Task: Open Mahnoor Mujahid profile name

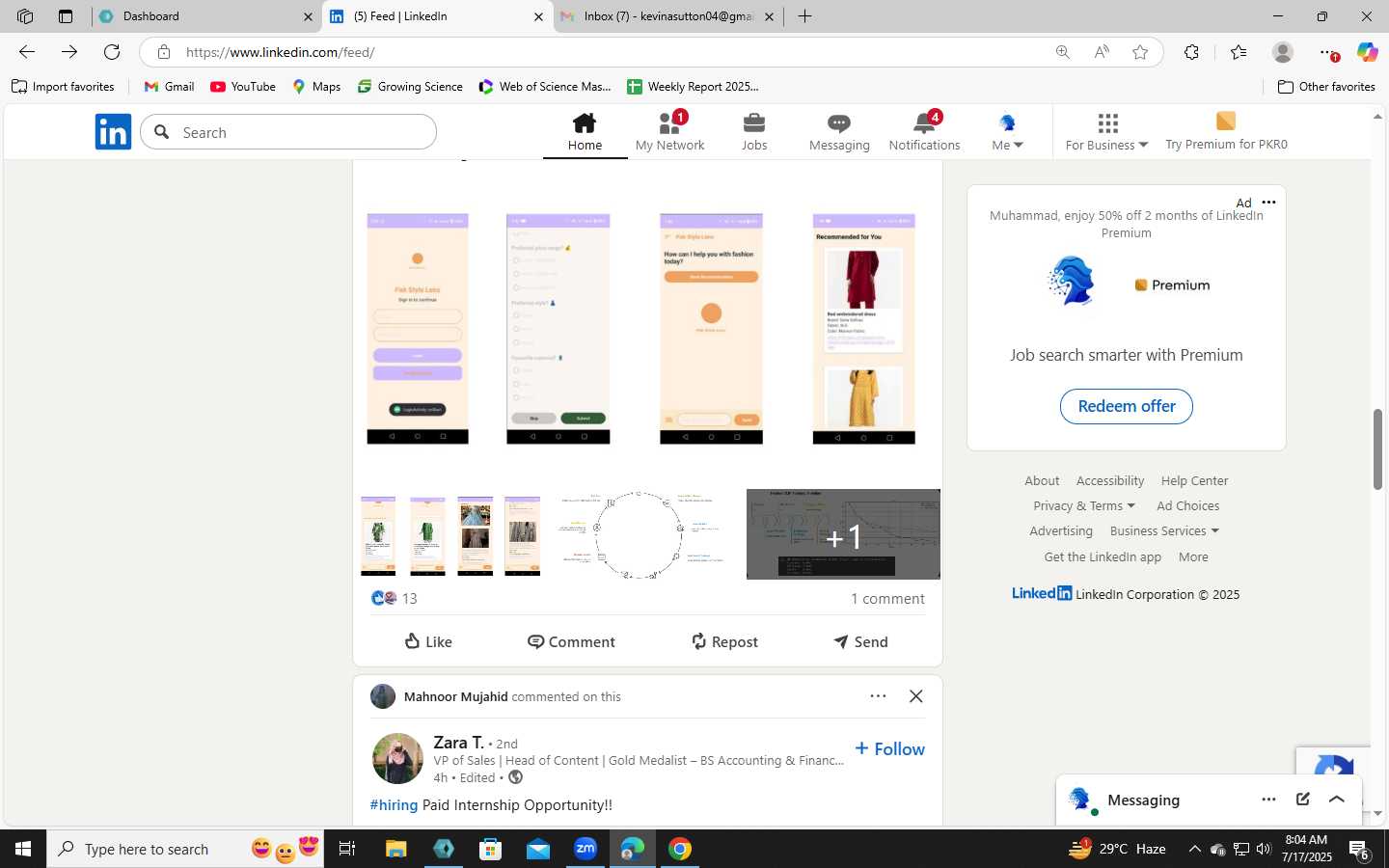Action: (x=455, y=696)
